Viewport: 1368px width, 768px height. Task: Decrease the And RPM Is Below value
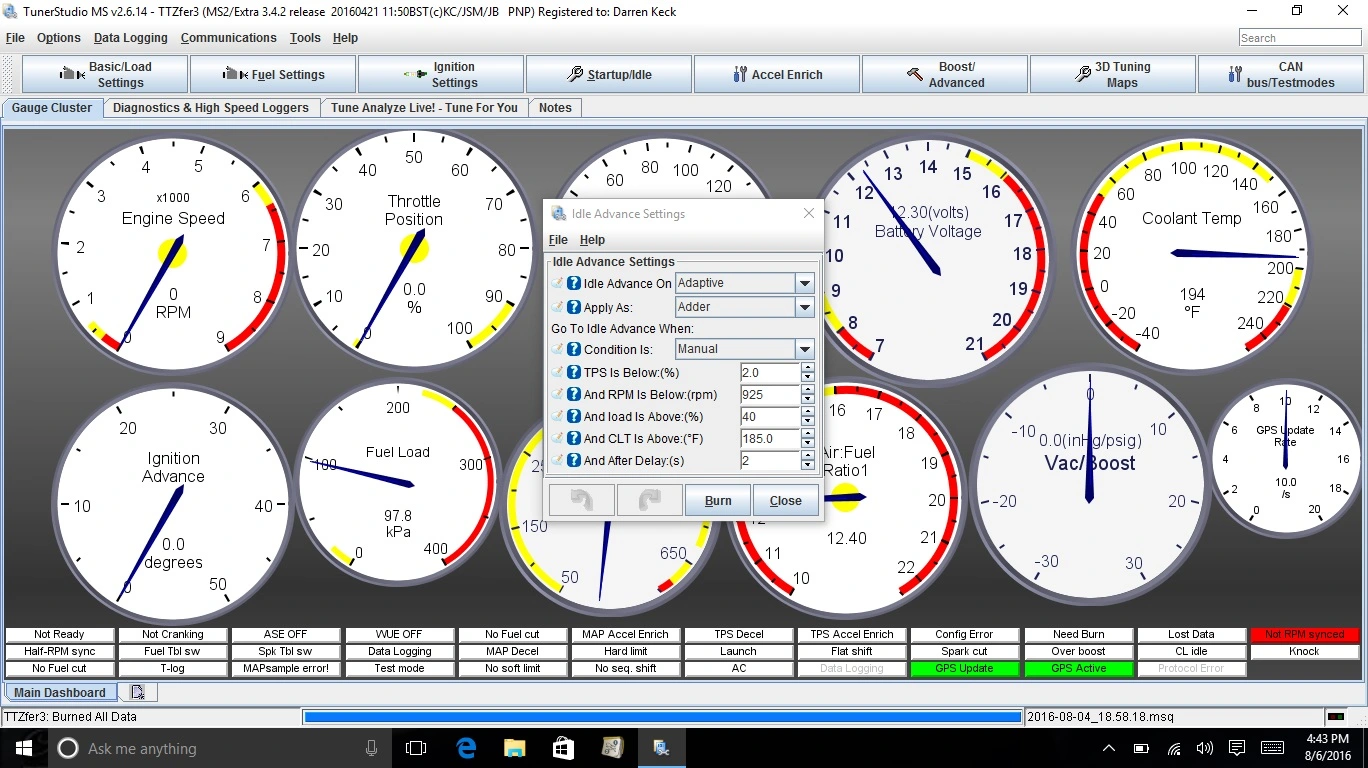click(x=807, y=400)
